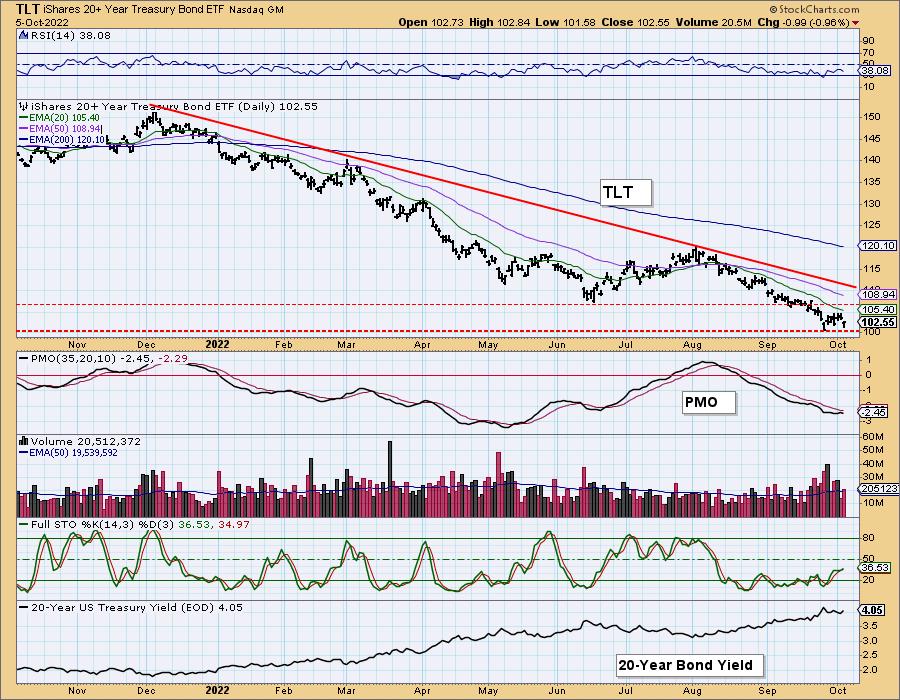Click the TLT annotation box on price chart
The width and height of the screenshot is (900, 700).
pyautogui.click(x=626, y=192)
